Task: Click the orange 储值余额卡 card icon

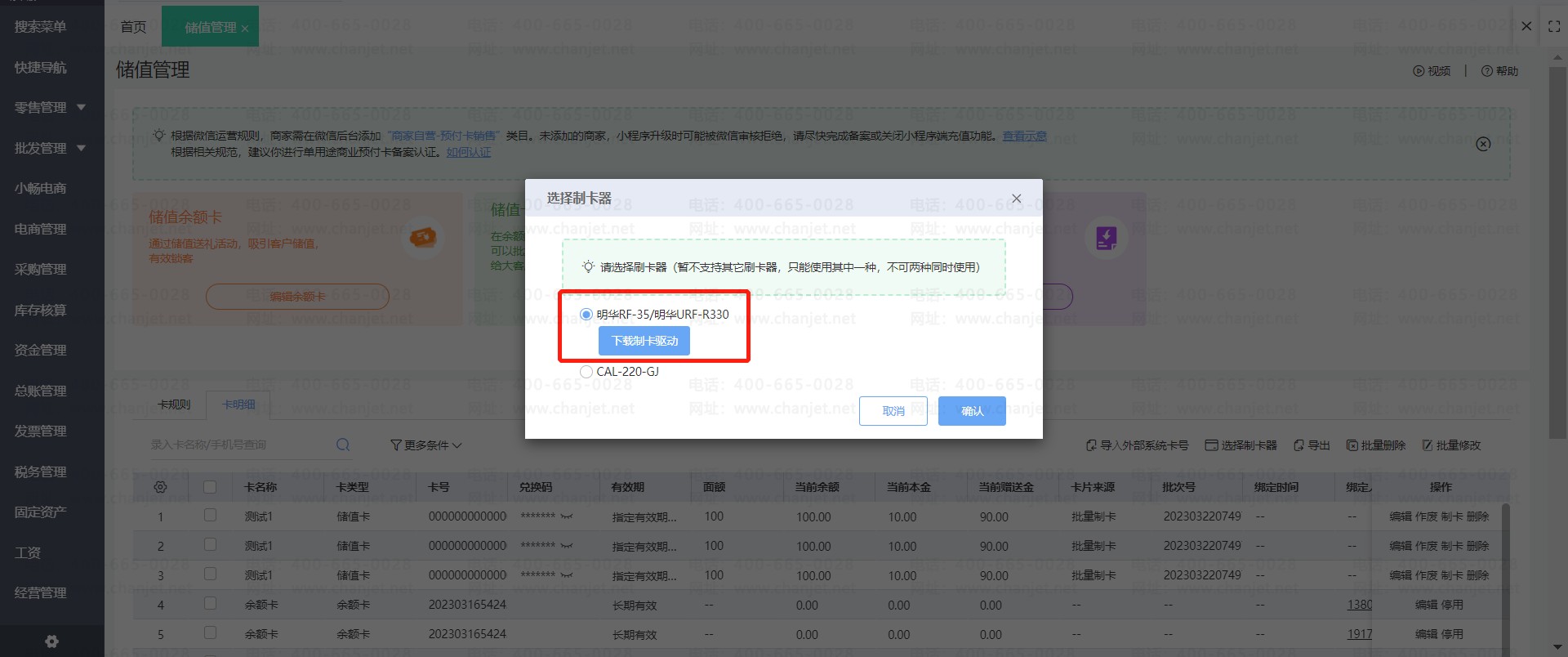Action: click(x=423, y=238)
